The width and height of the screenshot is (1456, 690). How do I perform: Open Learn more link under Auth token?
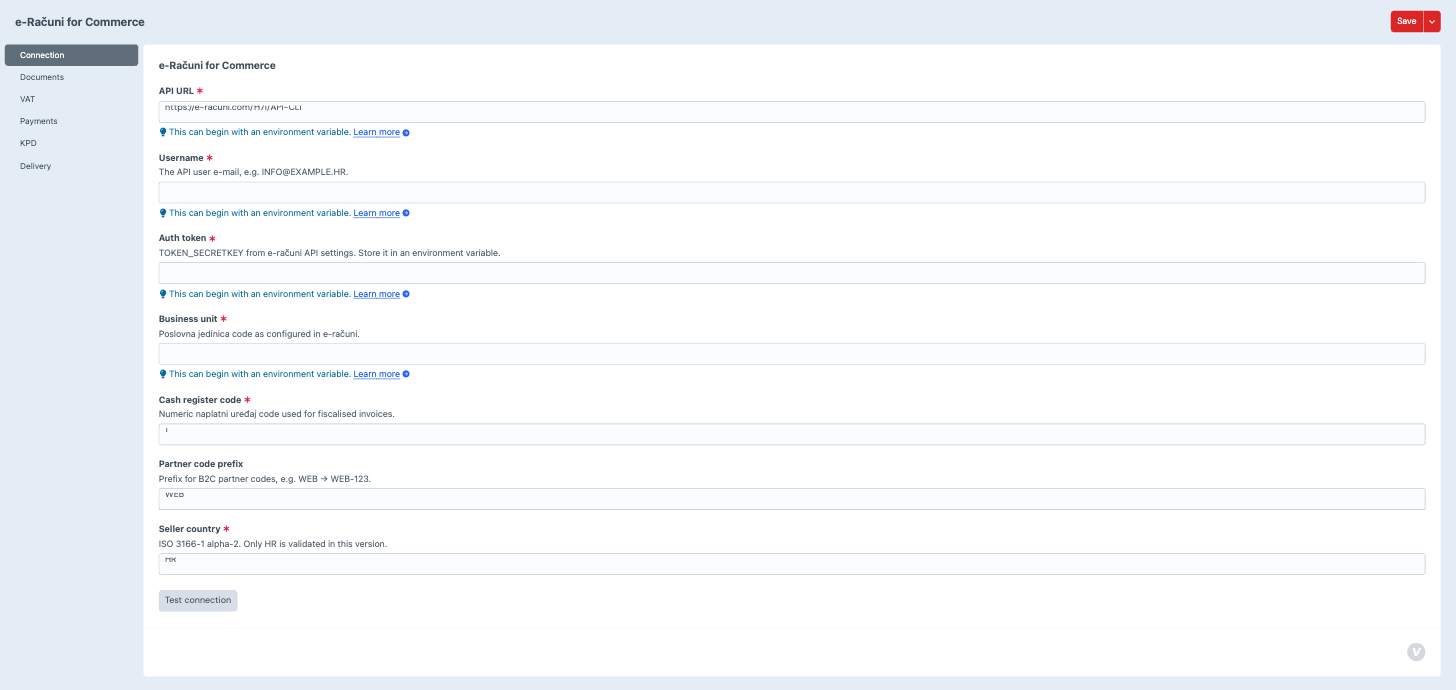376,294
